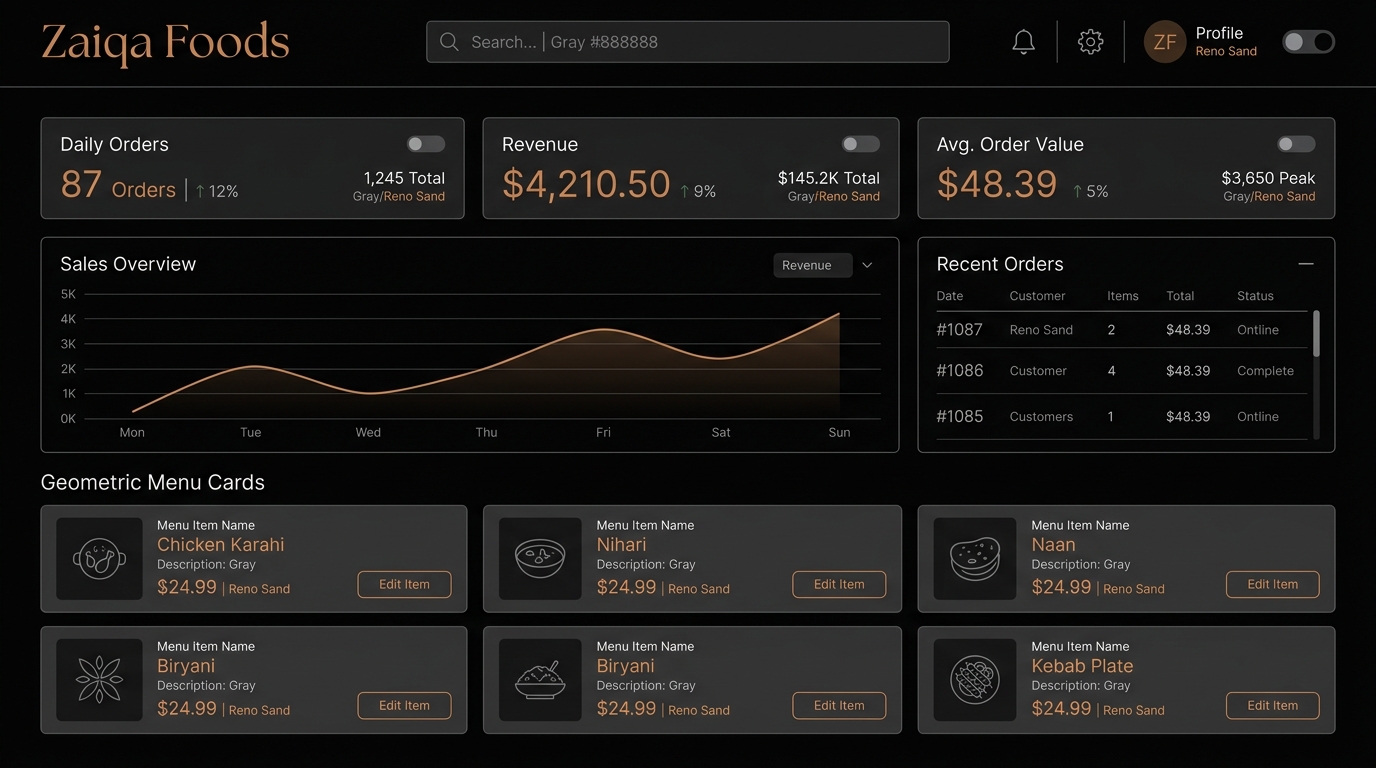Click the rice bowl Biryani icon

pos(540,680)
